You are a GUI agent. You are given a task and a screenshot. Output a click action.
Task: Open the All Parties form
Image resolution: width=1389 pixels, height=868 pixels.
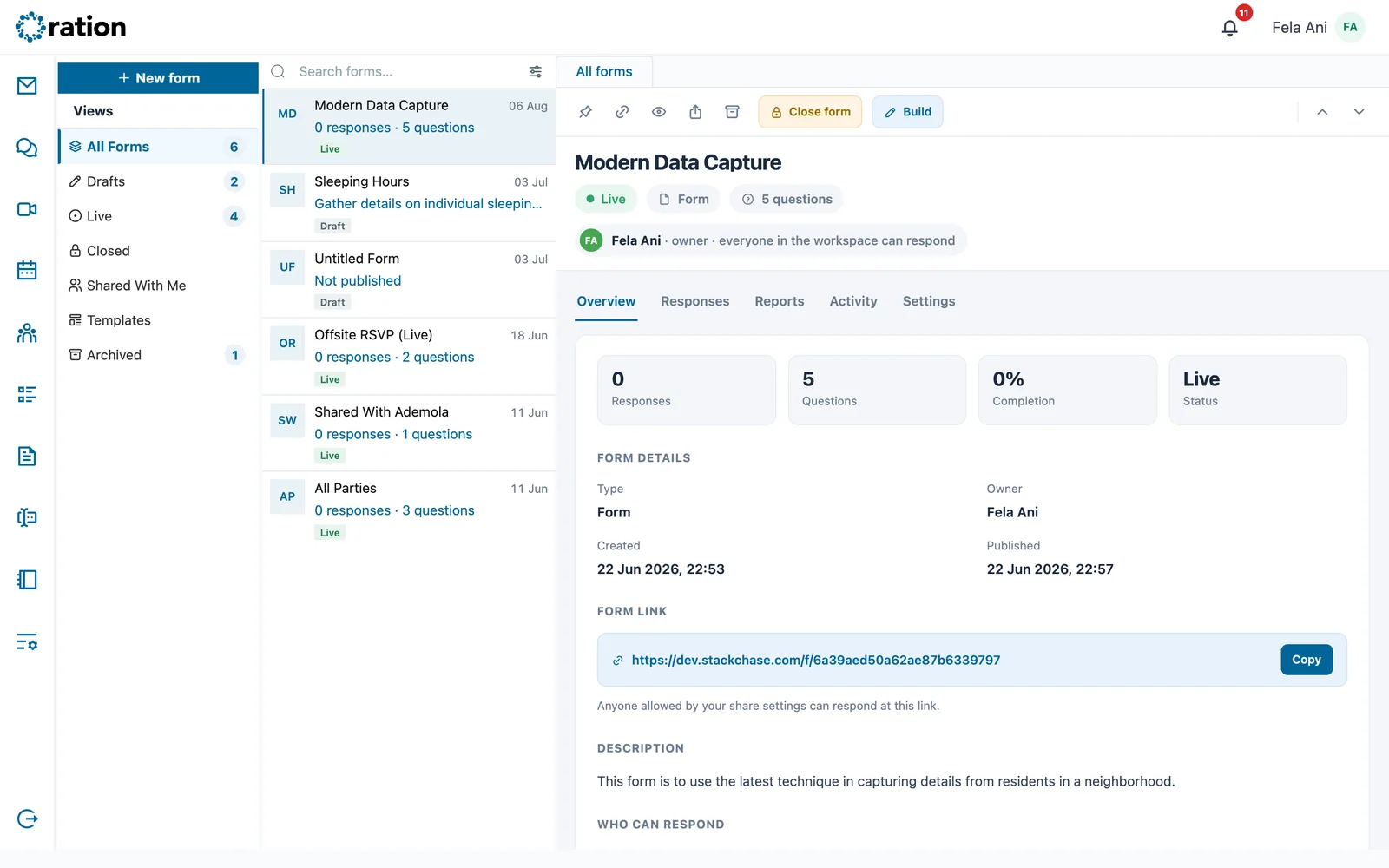(x=409, y=510)
